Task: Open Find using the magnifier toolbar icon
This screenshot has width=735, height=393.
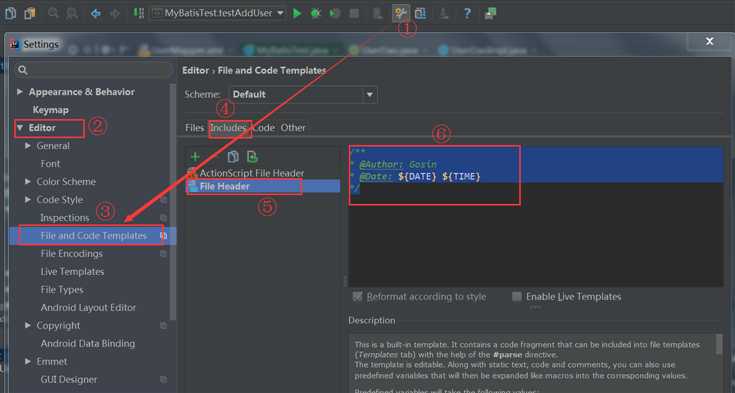Action: (x=53, y=13)
